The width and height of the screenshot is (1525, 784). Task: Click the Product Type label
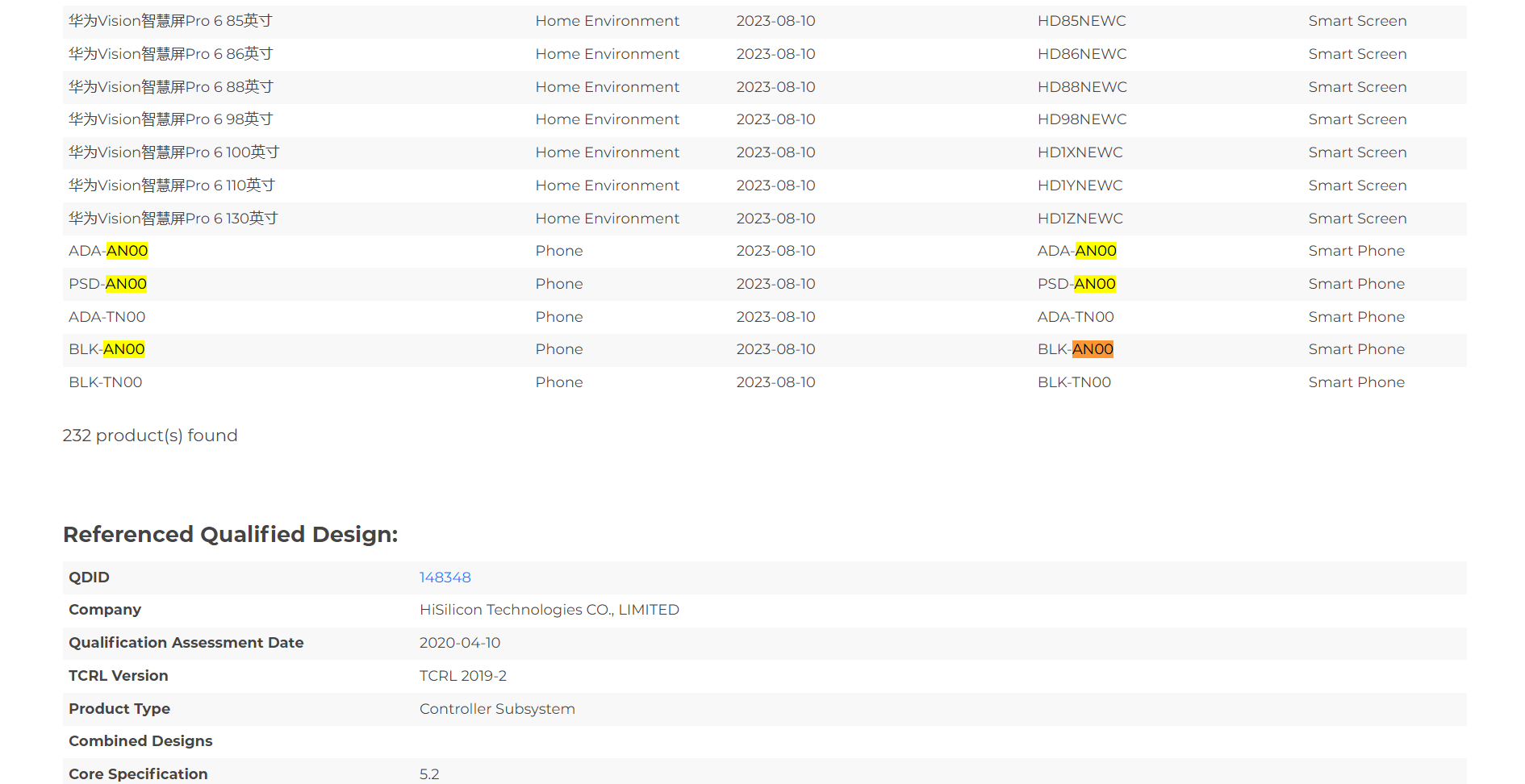point(119,709)
